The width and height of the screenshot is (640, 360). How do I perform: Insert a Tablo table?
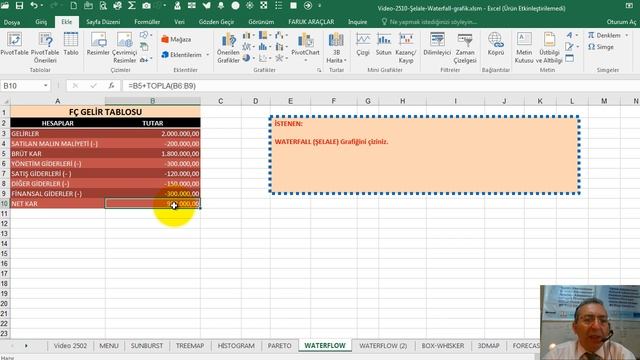pyautogui.click(x=71, y=44)
